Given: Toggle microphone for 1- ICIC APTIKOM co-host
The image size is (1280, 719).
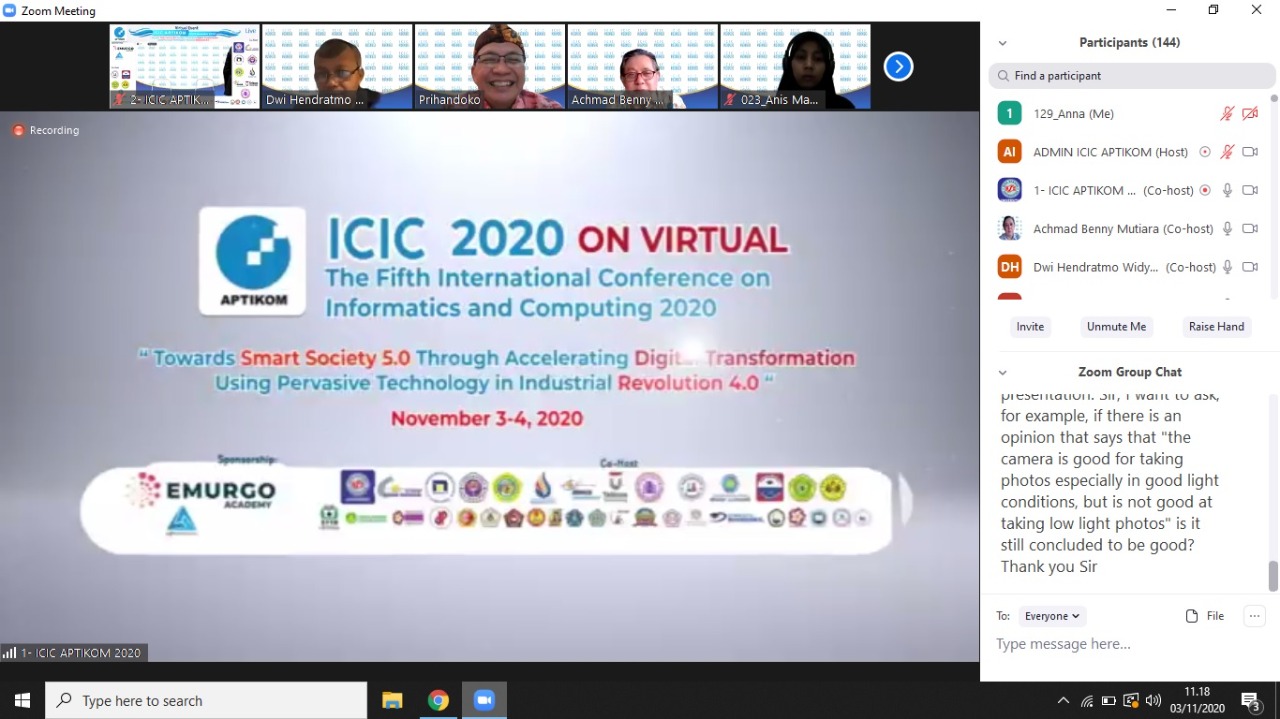Looking at the screenshot, I should [1227, 190].
